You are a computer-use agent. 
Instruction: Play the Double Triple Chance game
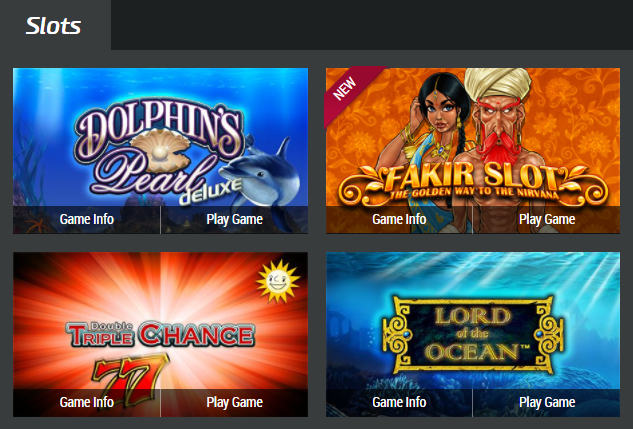235,402
